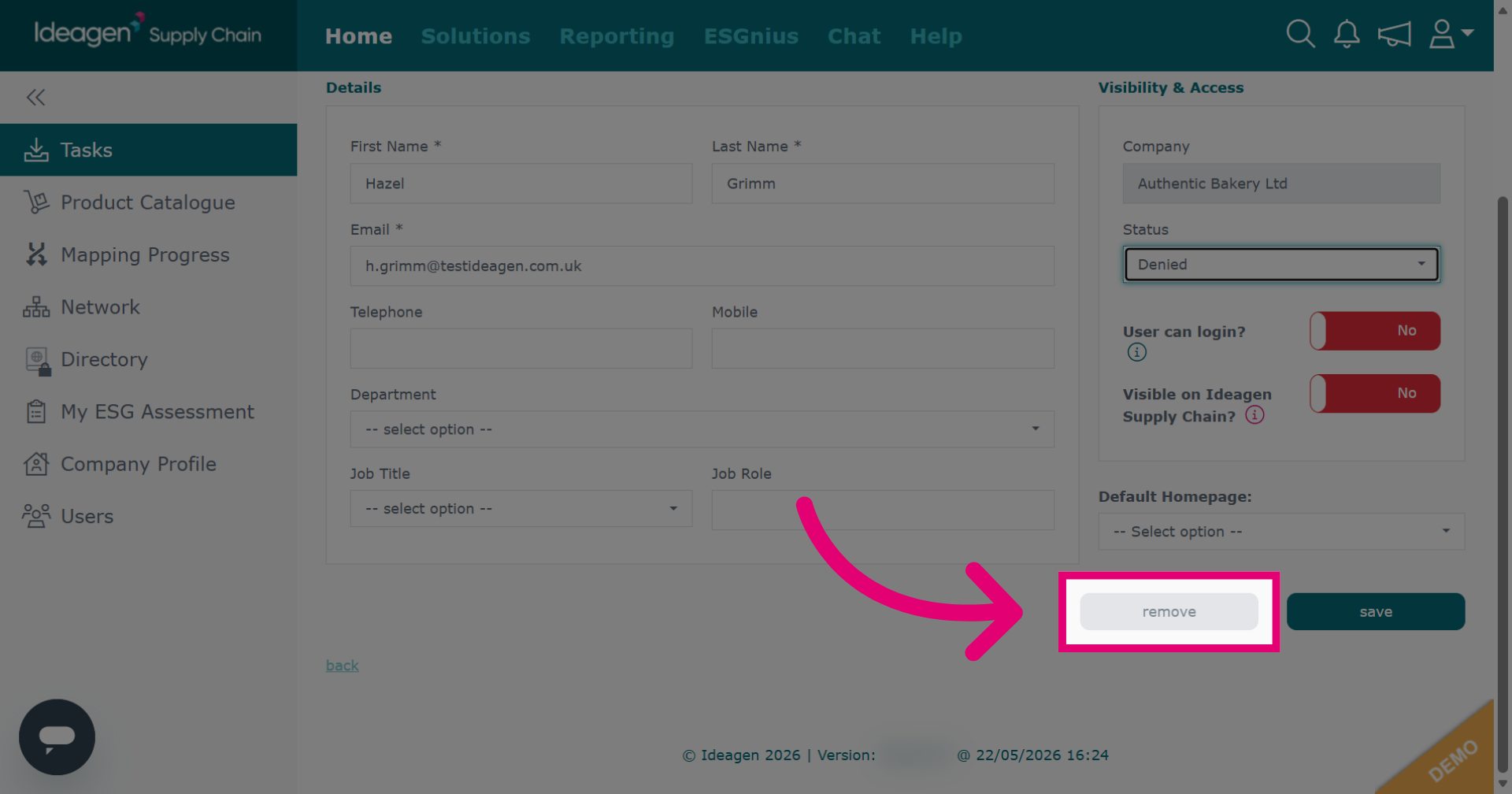Click the Company Profile house icon

click(x=36, y=464)
